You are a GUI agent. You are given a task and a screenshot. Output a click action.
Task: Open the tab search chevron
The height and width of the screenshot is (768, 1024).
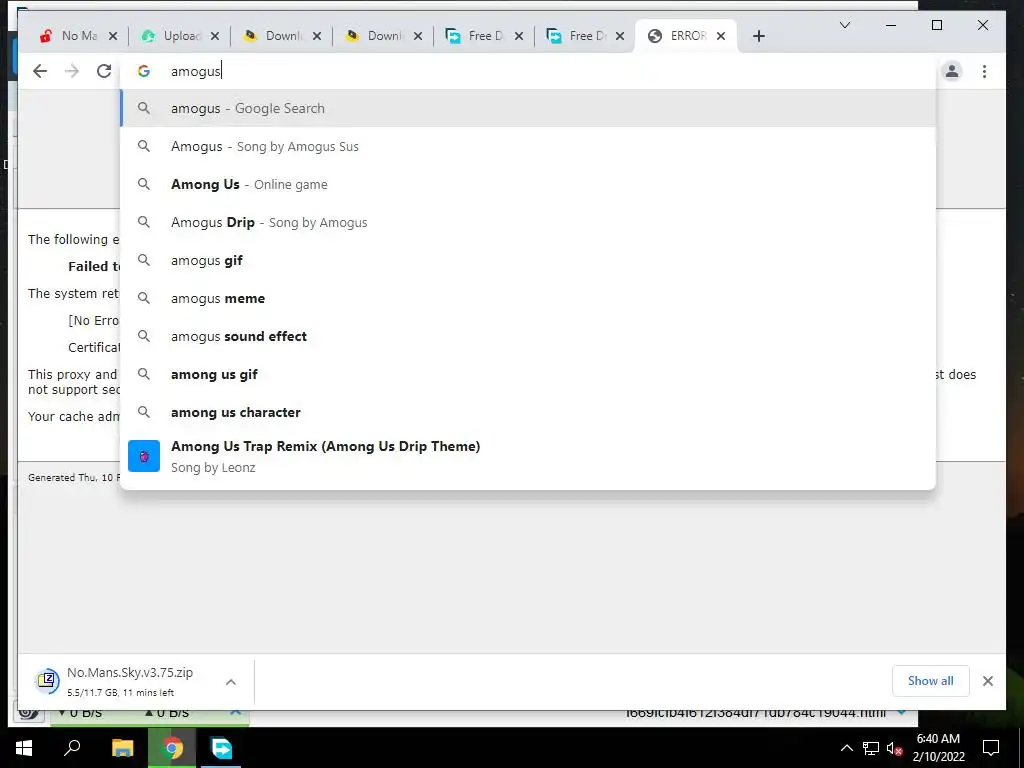coord(844,25)
